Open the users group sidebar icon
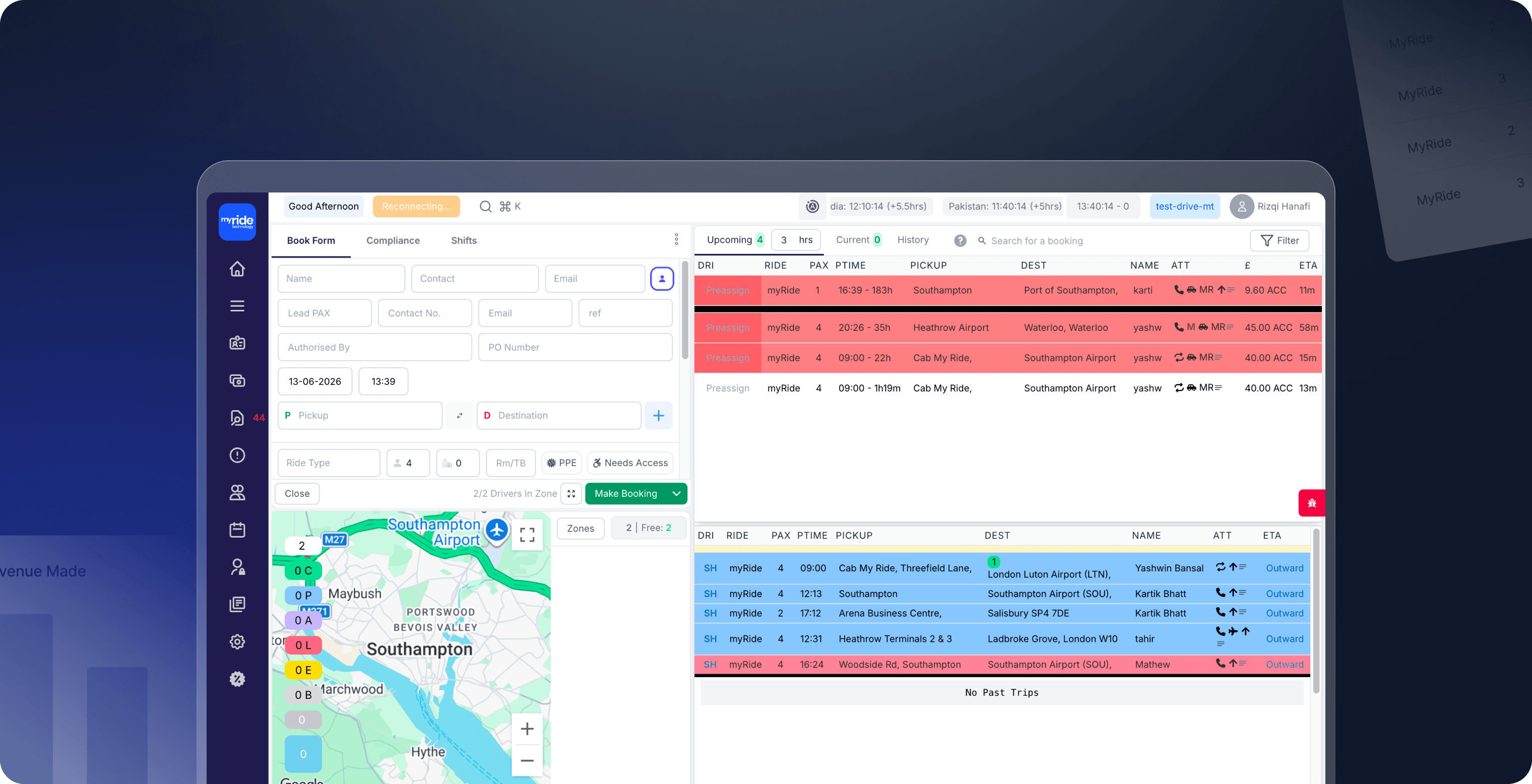 coord(237,492)
